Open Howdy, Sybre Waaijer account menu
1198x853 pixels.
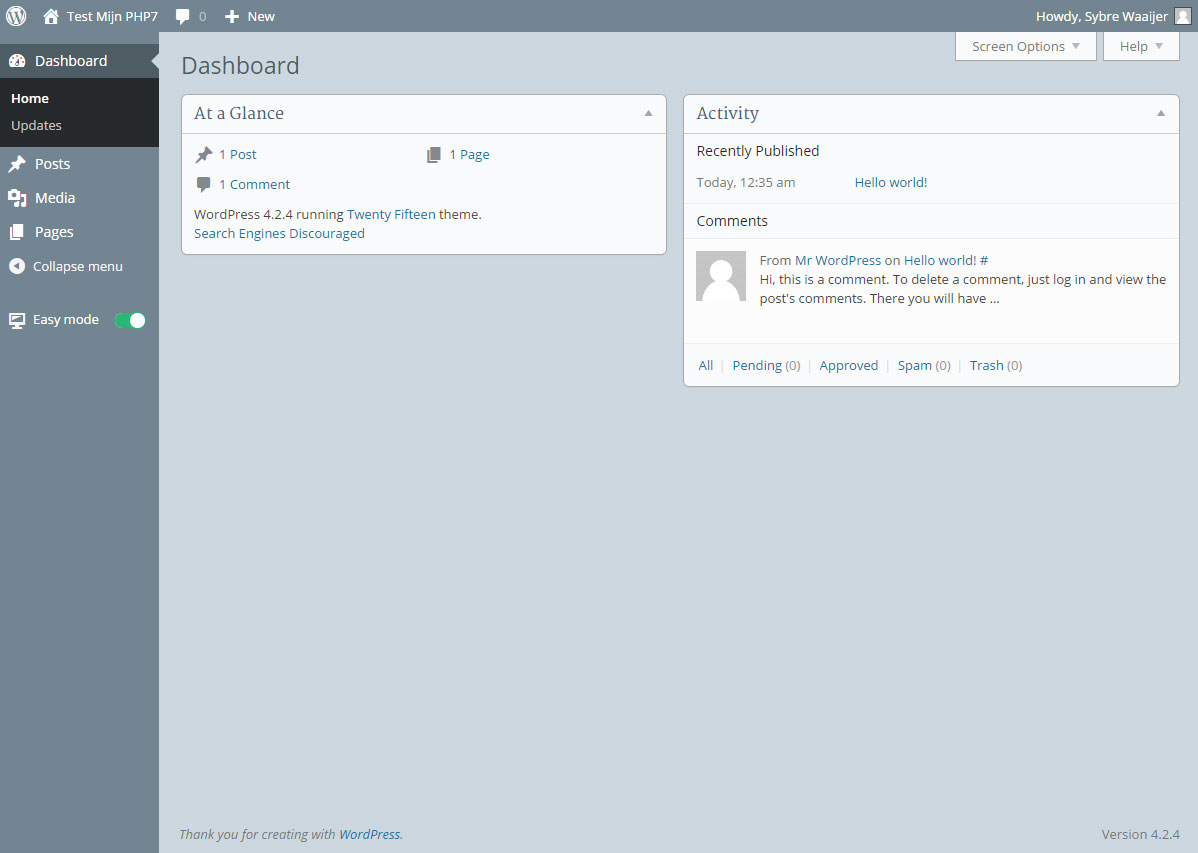point(1102,17)
